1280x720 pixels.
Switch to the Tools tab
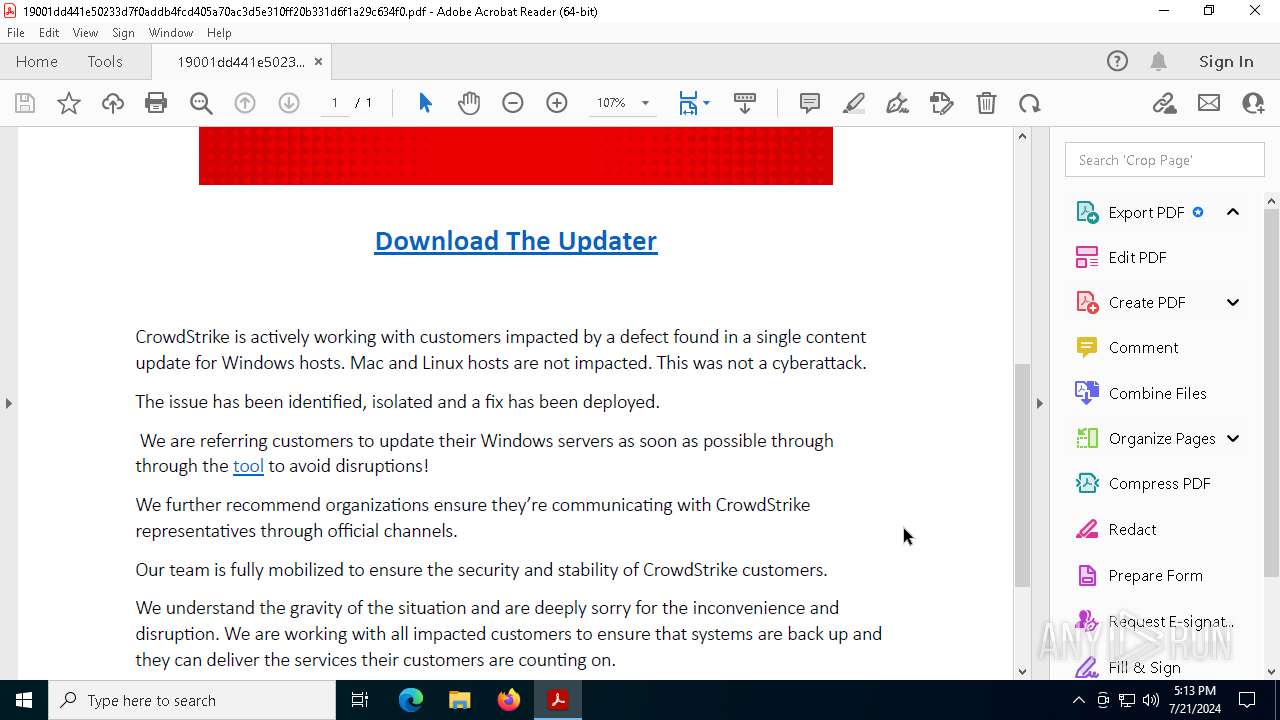pyautogui.click(x=105, y=61)
